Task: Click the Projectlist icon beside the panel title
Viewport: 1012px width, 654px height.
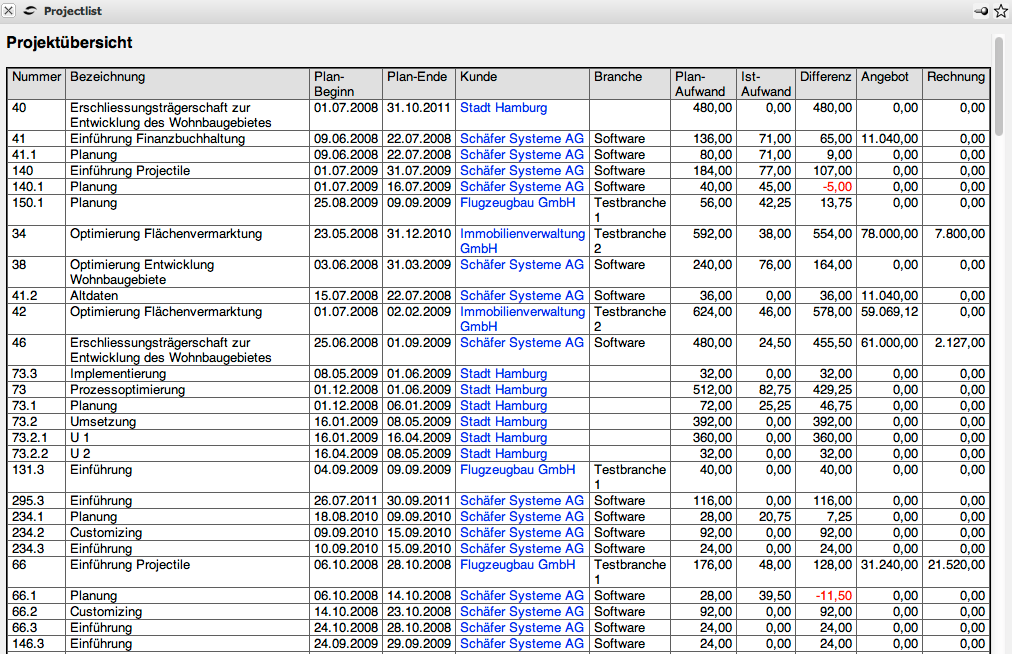Action: (x=29, y=11)
